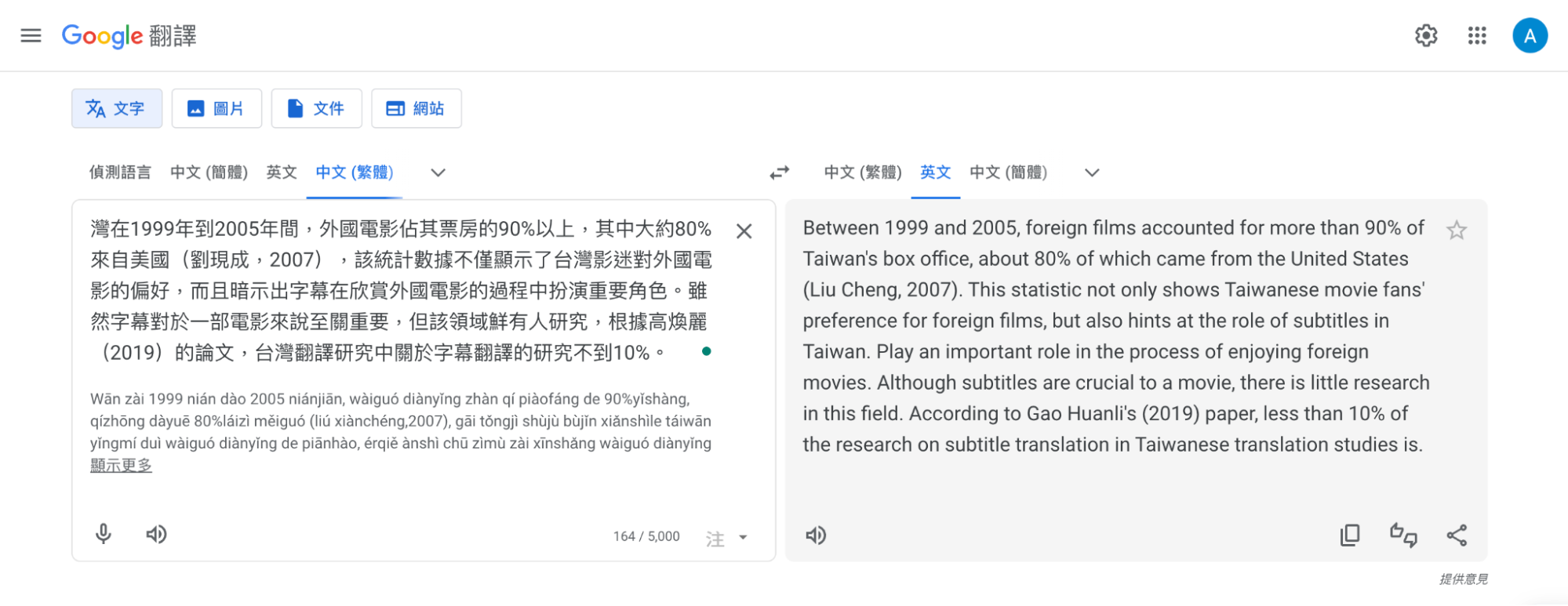Choose 英文 as target language
Screen dimensions: 1568x606
[936, 172]
